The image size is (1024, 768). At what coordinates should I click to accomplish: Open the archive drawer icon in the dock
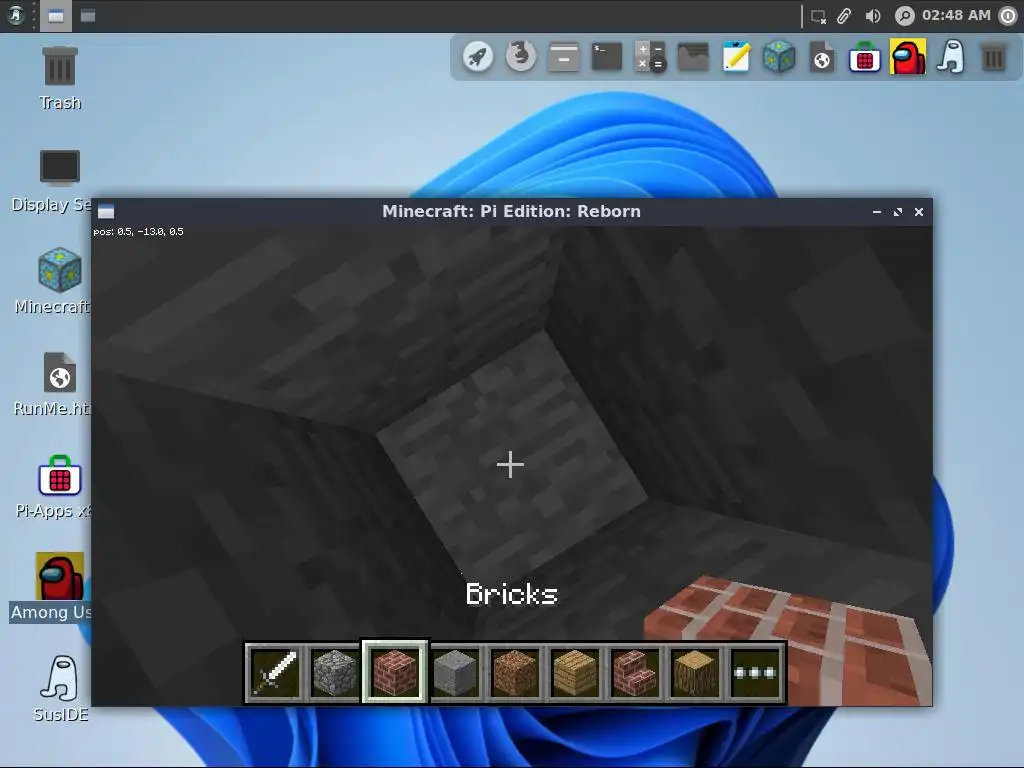(564, 57)
